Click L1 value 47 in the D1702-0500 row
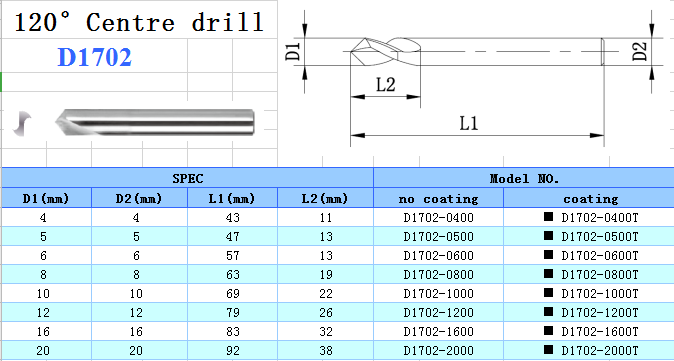Screen dimensions: 674x361 pyautogui.click(x=233, y=237)
